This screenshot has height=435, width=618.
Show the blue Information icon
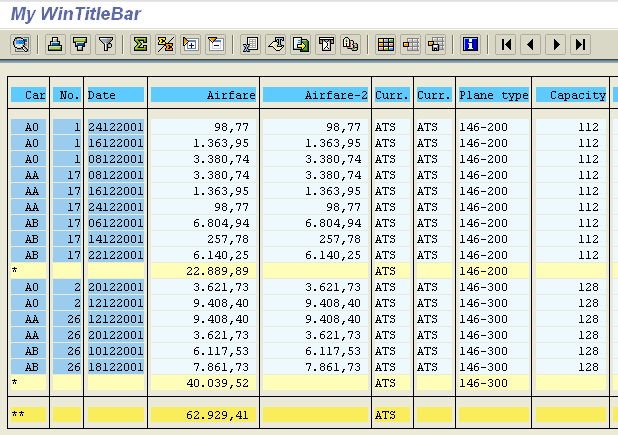click(471, 44)
